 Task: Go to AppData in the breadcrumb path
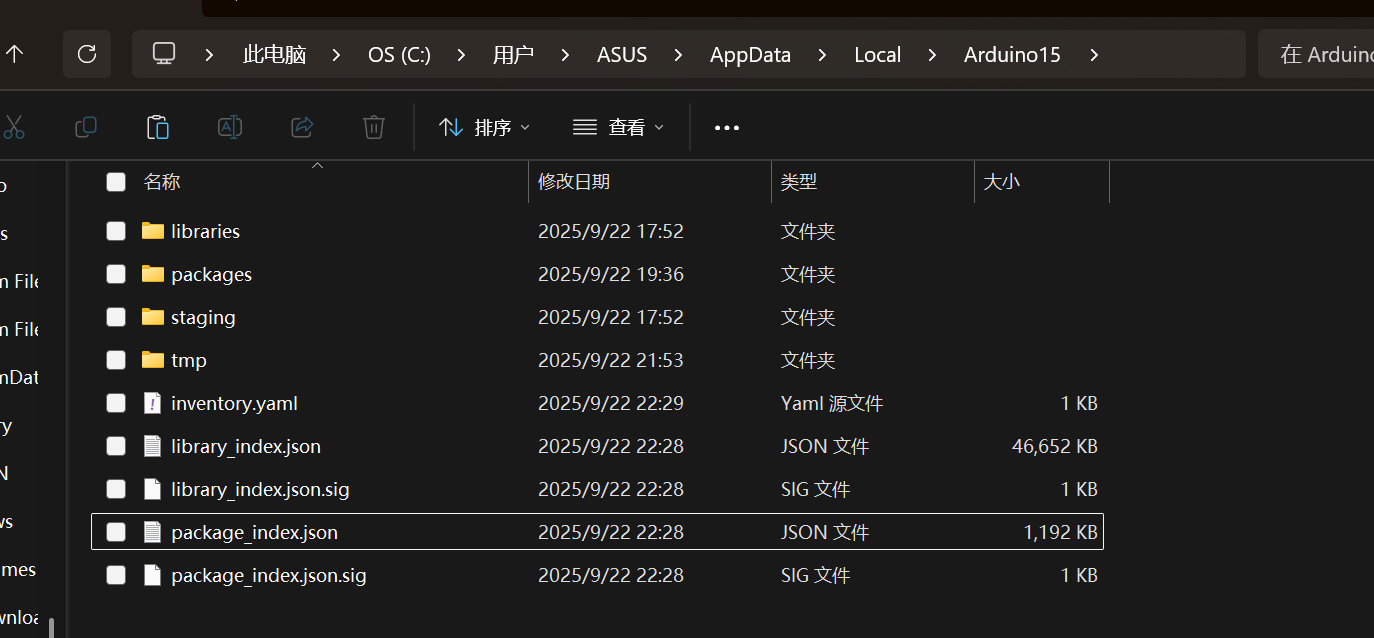(750, 55)
